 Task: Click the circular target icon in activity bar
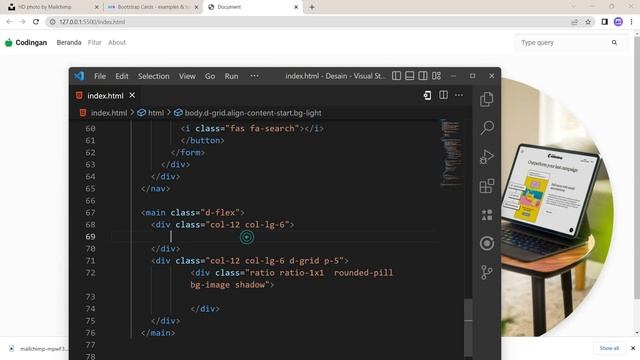487,243
